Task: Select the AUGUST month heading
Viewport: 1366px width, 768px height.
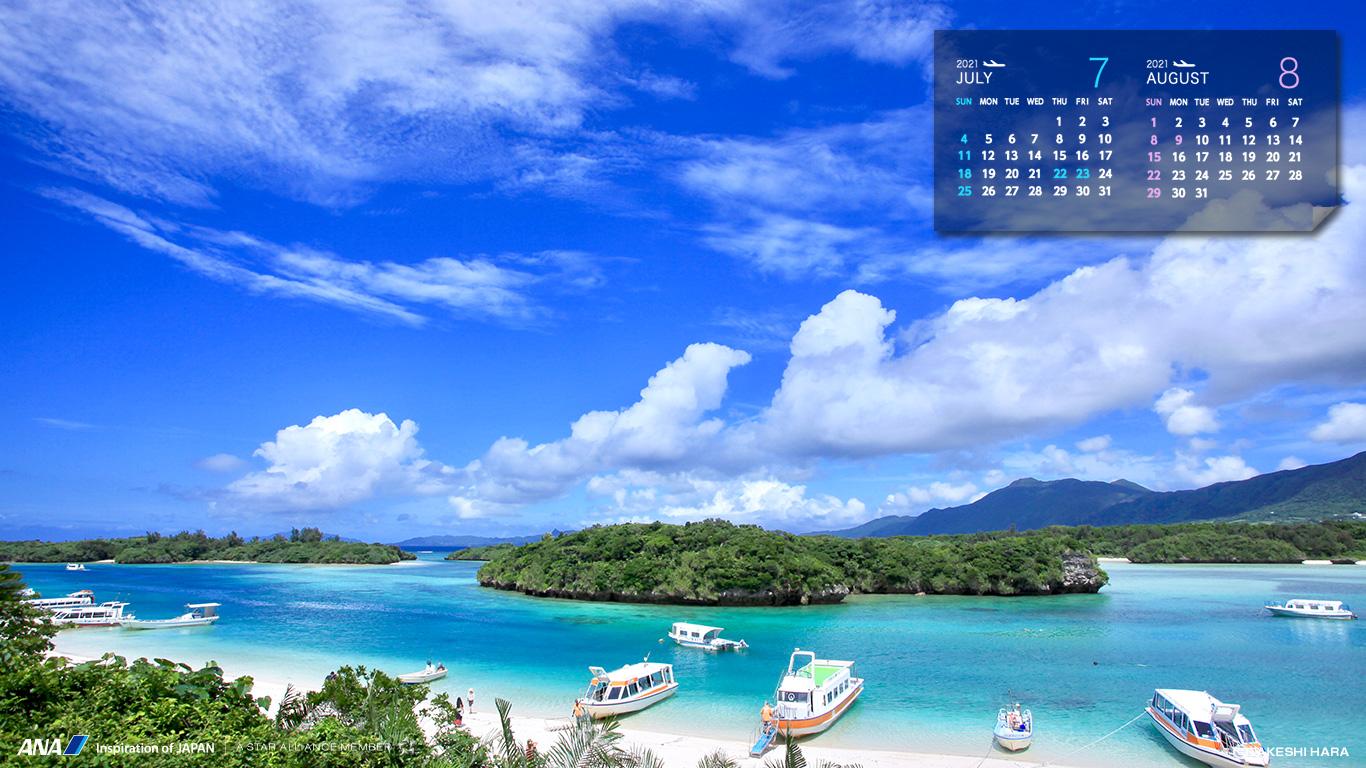Action: click(1177, 78)
